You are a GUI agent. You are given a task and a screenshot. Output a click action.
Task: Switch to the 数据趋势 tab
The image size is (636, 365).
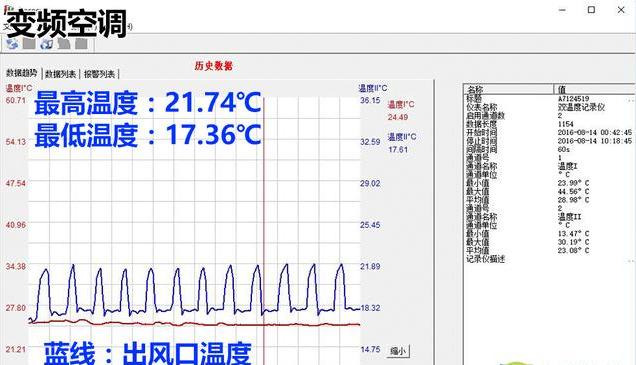[x=21, y=73]
